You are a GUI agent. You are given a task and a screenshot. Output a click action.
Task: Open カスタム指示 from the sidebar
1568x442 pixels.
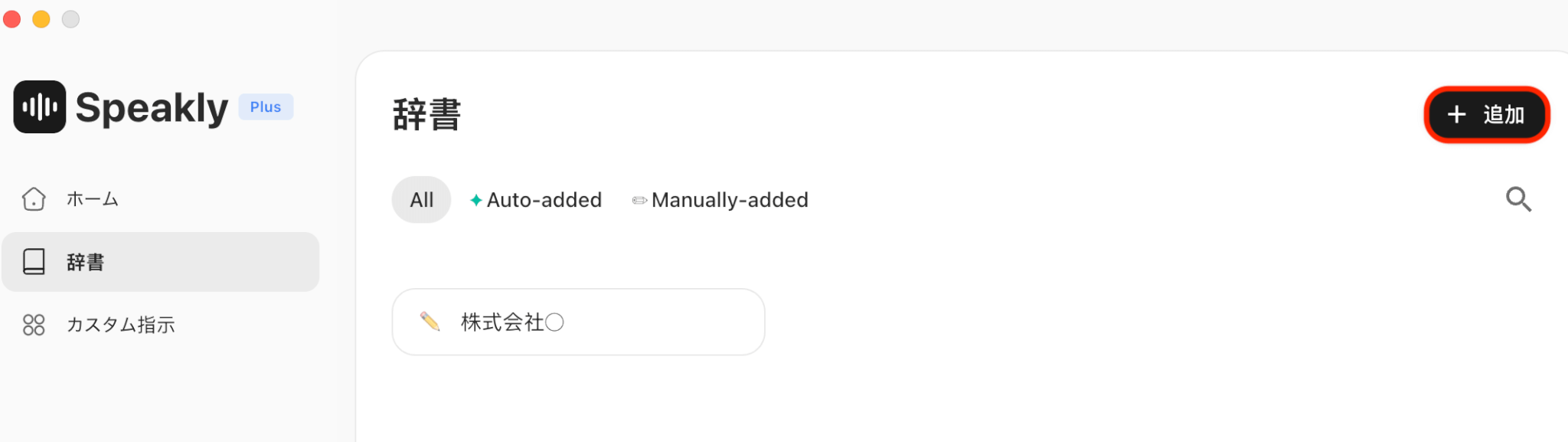pyautogui.click(x=120, y=325)
